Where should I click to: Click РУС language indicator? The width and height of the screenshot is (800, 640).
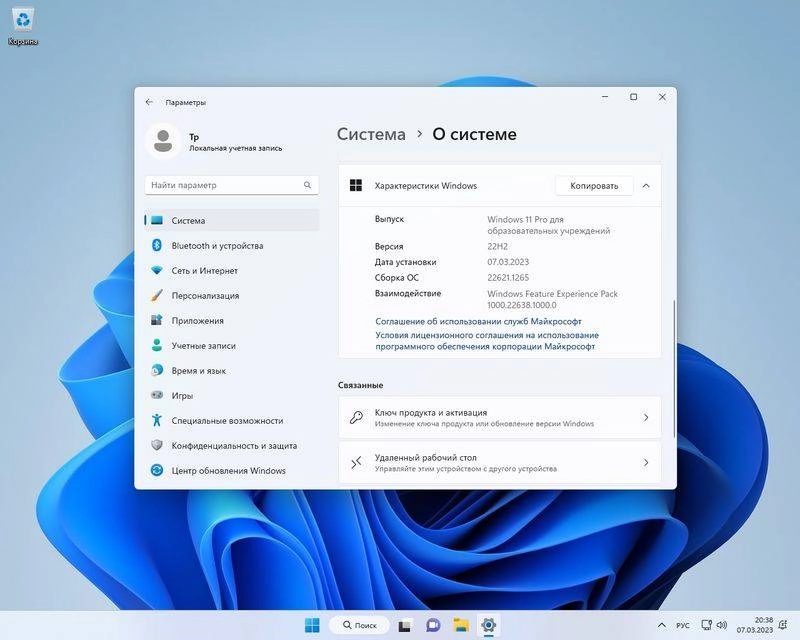pos(683,626)
